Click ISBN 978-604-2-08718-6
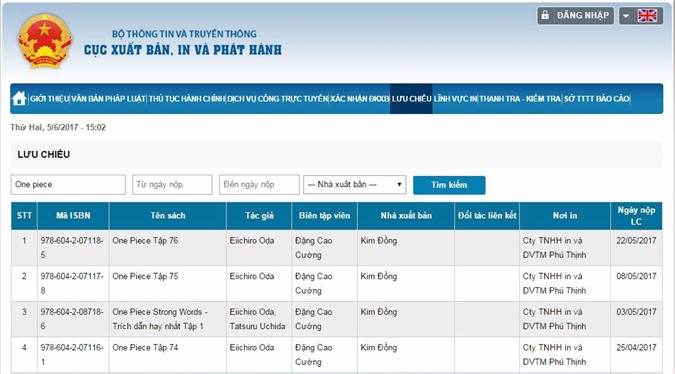 [72, 319]
